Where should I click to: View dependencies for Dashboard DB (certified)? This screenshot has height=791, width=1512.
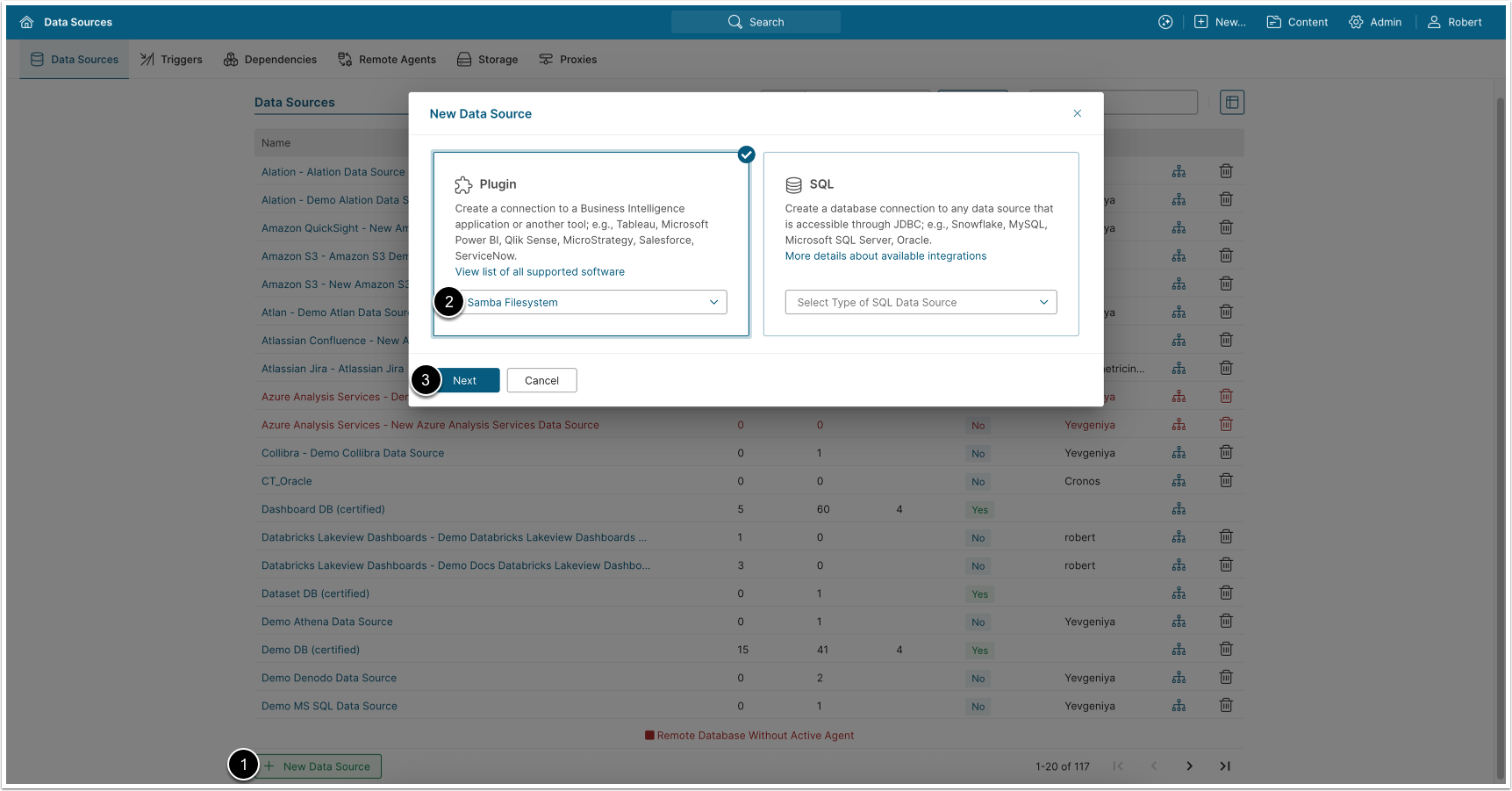coord(1179,508)
